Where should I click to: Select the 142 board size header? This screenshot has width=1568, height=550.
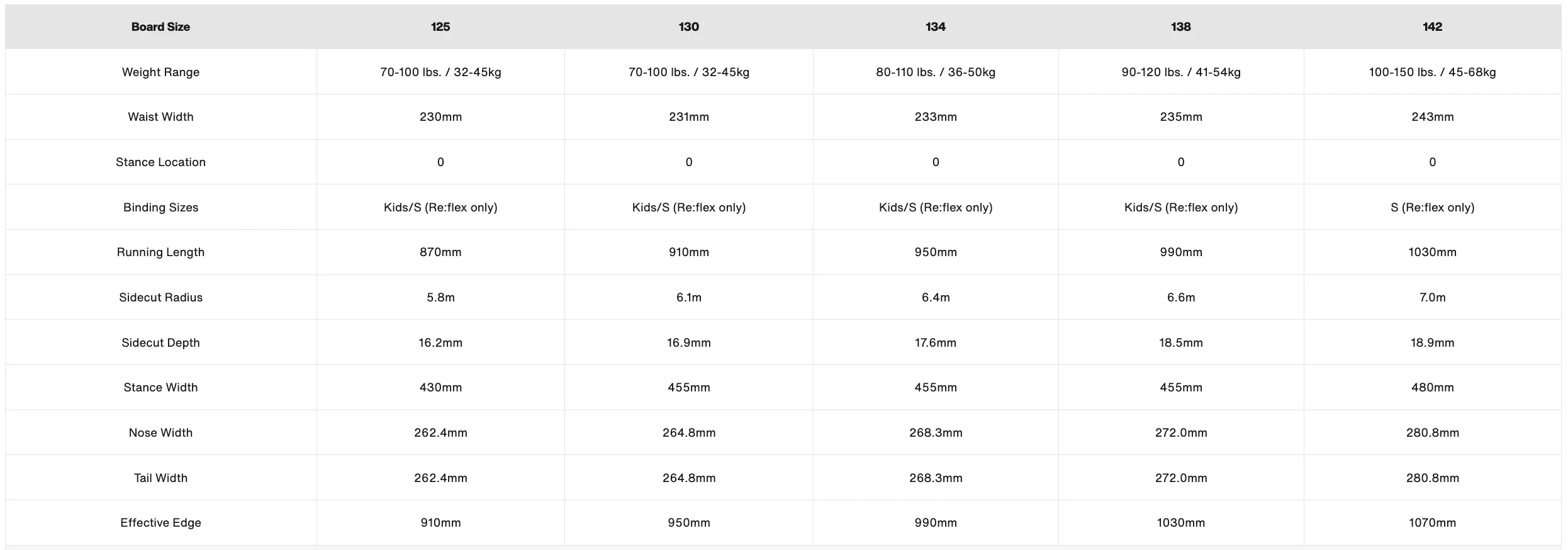click(1432, 26)
